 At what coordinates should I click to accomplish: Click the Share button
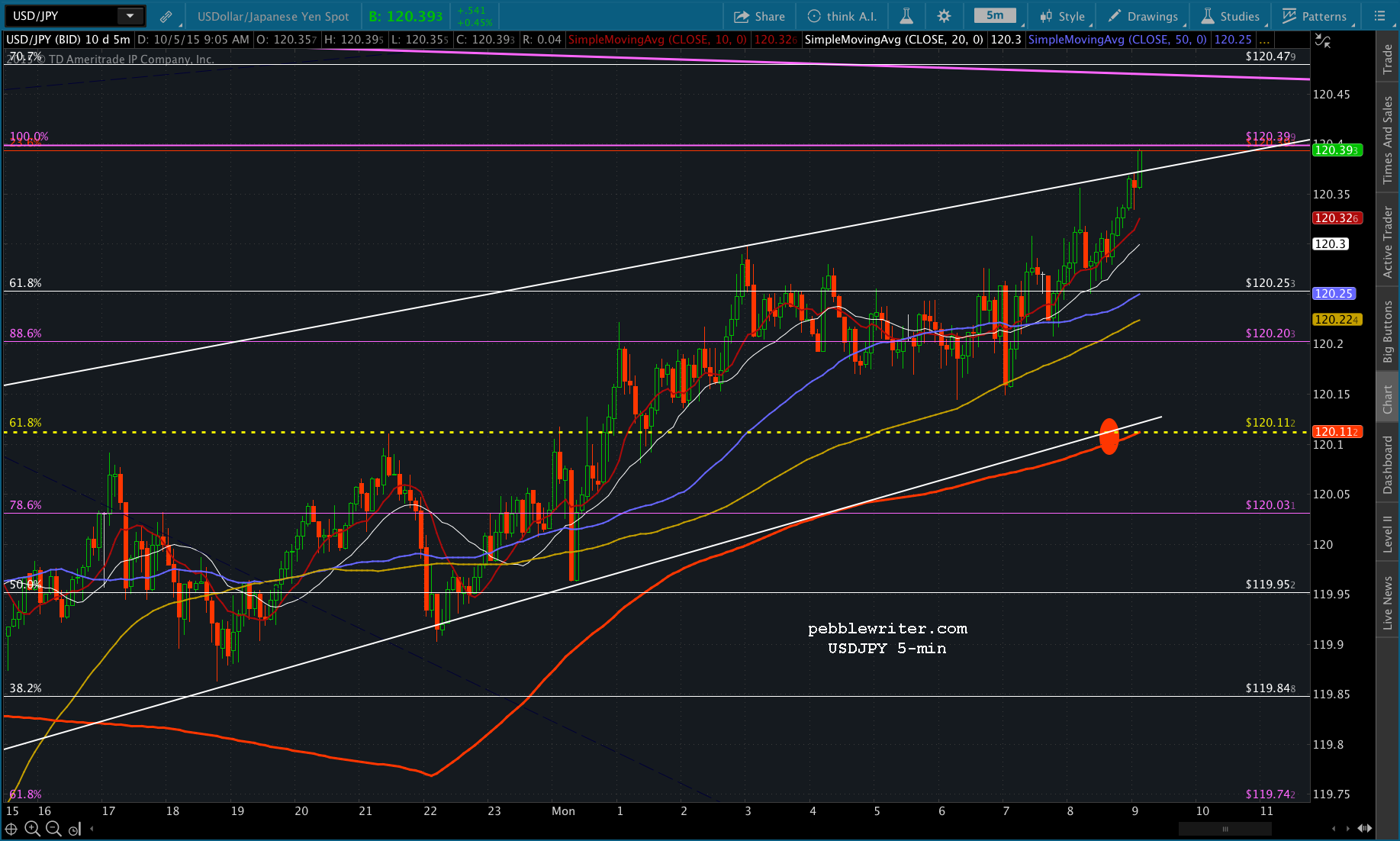click(x=759, y=16)
